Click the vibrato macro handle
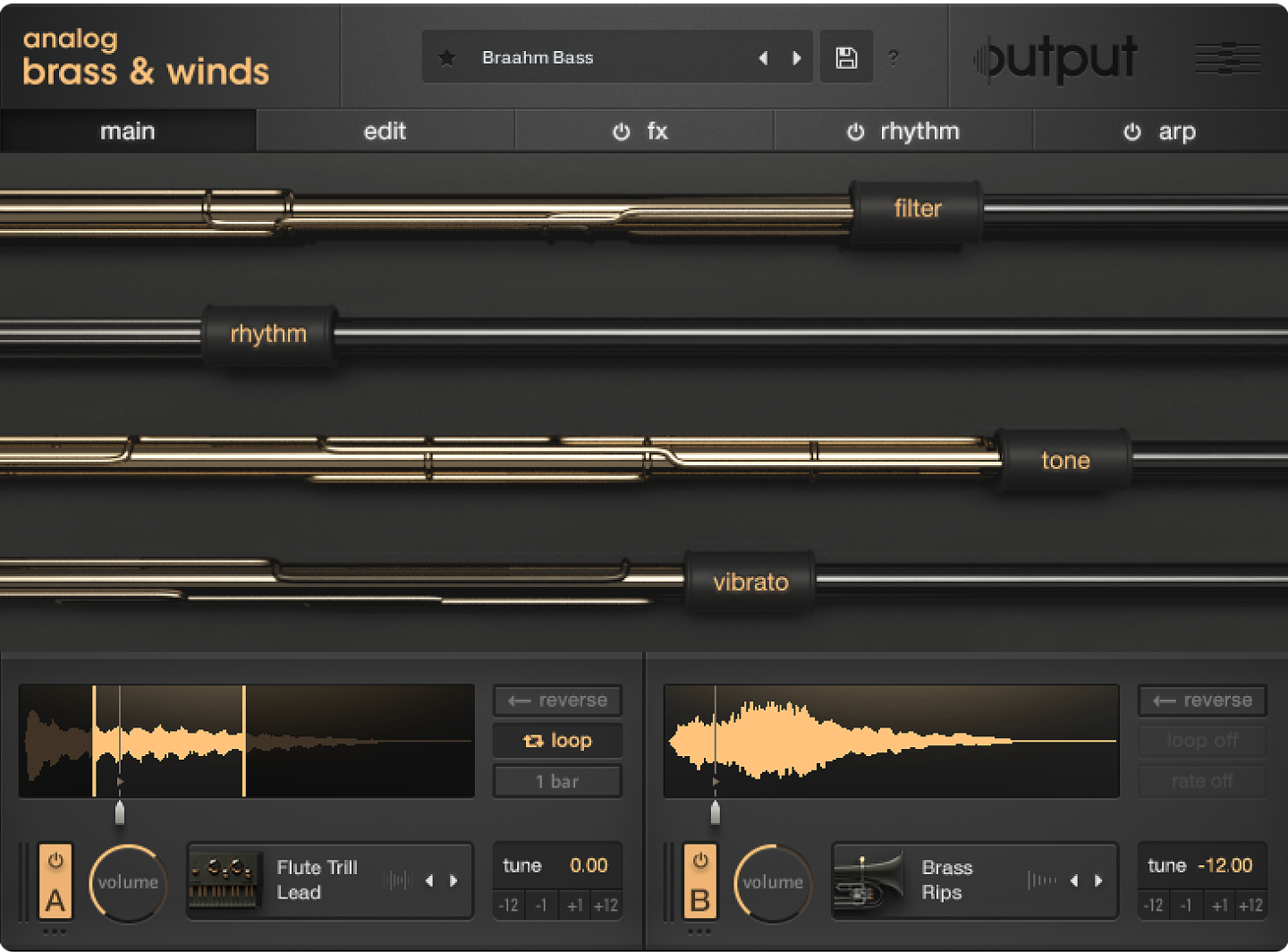 (750, 582)
